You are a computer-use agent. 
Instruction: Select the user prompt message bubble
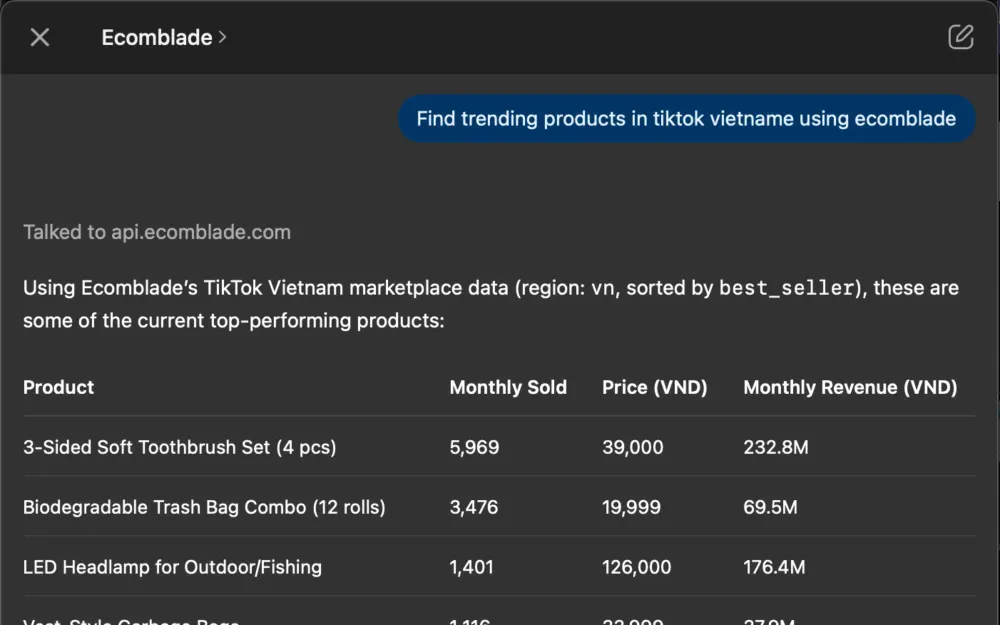coord(687,119)
